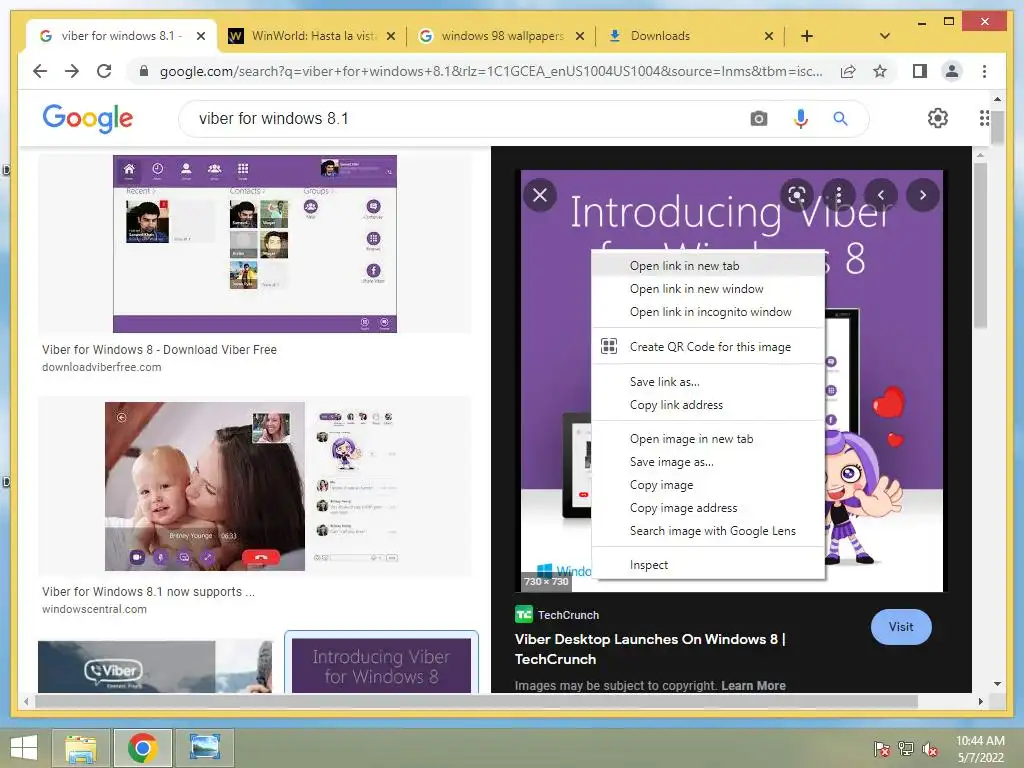
Task: Open Chrome side panel icon
Action: point(920,71)
